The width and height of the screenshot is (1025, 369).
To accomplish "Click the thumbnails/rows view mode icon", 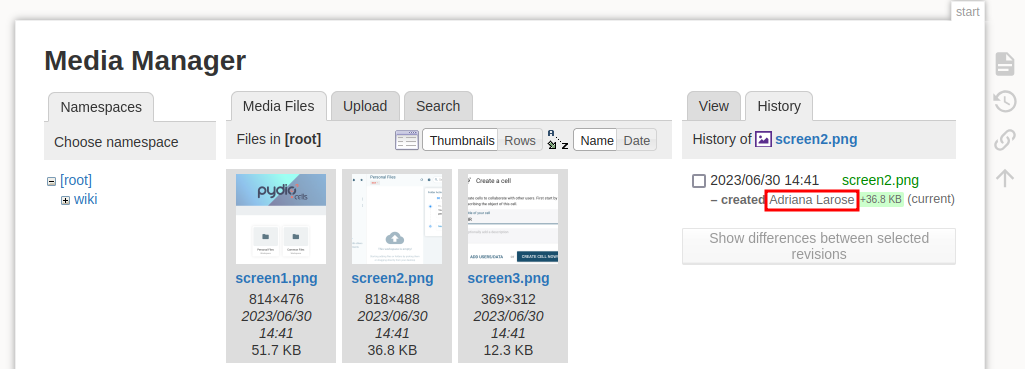I will (407, 140).
